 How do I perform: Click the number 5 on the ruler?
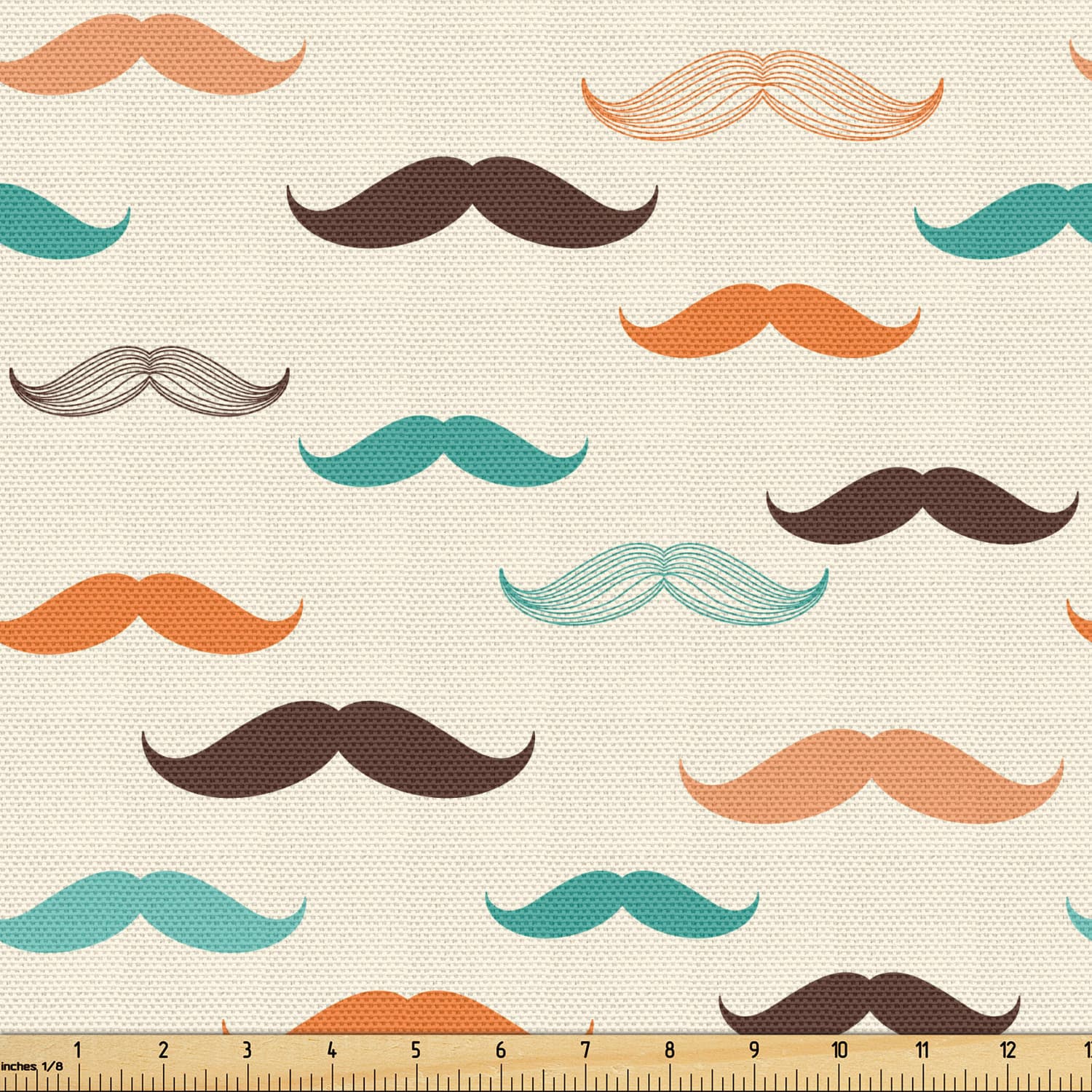(x=416, y=1051)
